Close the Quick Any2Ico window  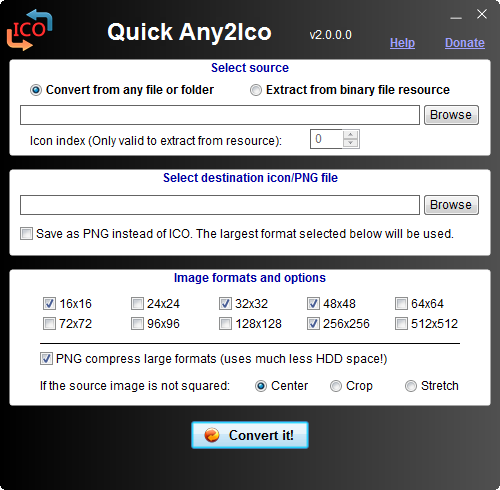(482, 14)
